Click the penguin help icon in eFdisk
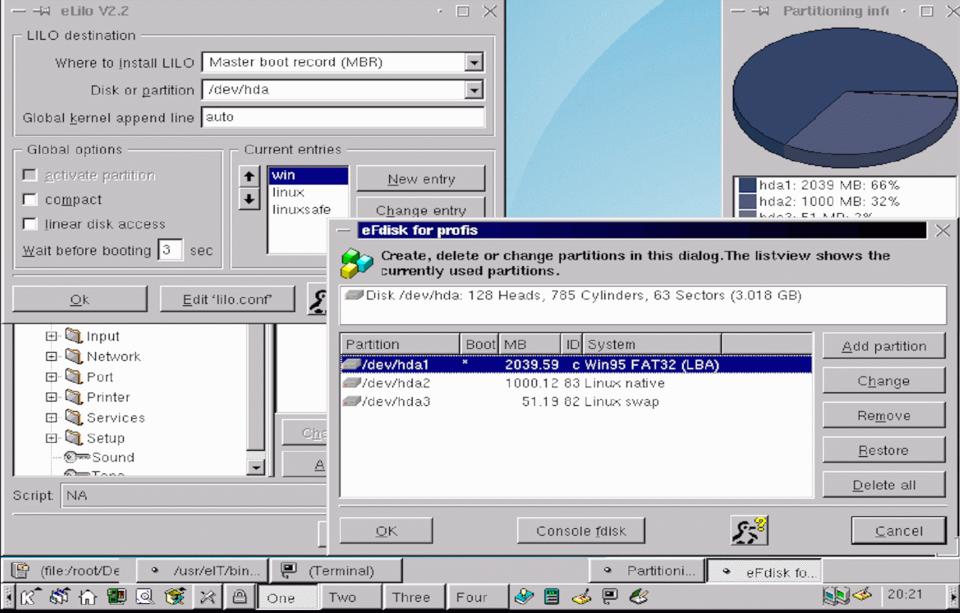 tap(748, 530)
